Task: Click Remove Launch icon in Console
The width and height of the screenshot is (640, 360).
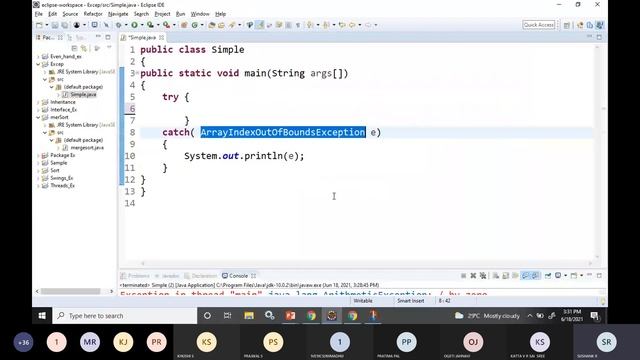Action: [473, 276]
